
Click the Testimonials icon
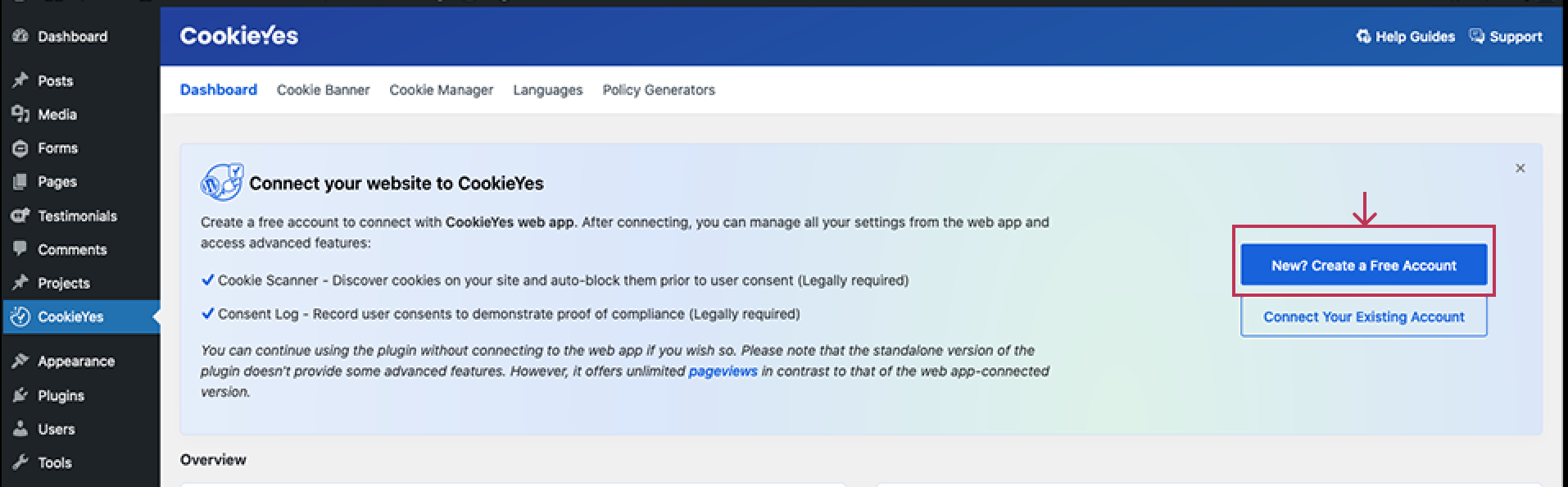(20, 216)
